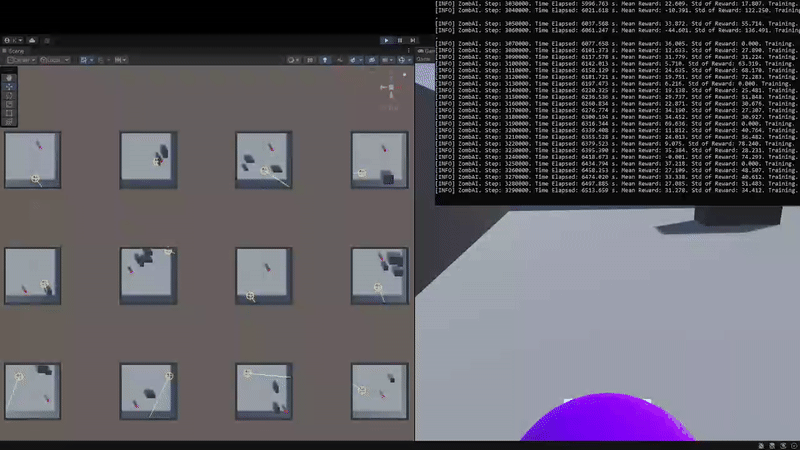Click the console line for Step 3290000
The height and width of the screenshot is (450, 800).
pos(617,190)
